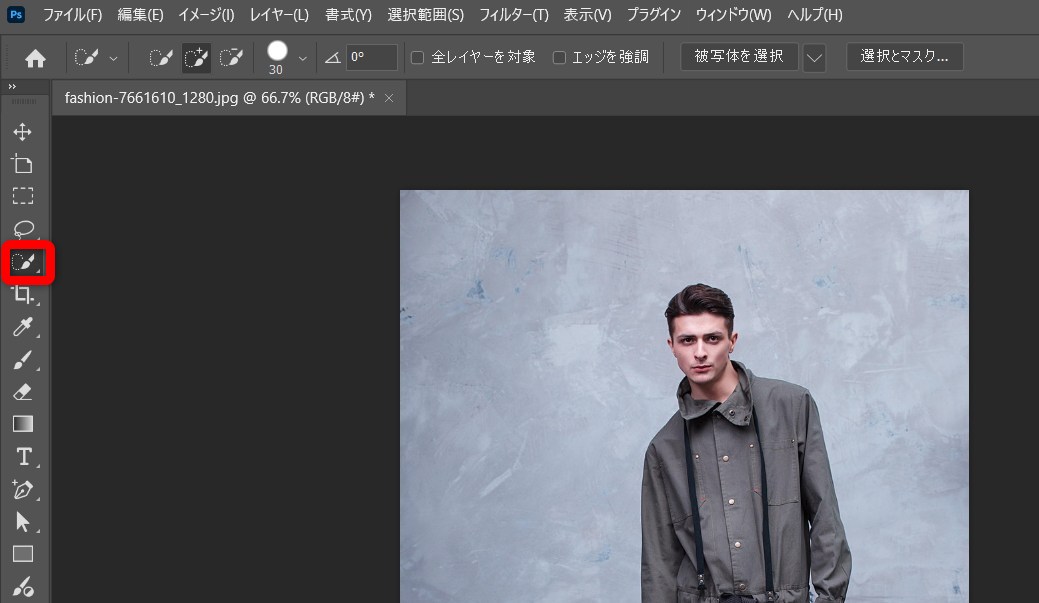Choose the Subtract from selection mode icon
This screenshot has height=603, width=1039.
(x=231, y=58)
